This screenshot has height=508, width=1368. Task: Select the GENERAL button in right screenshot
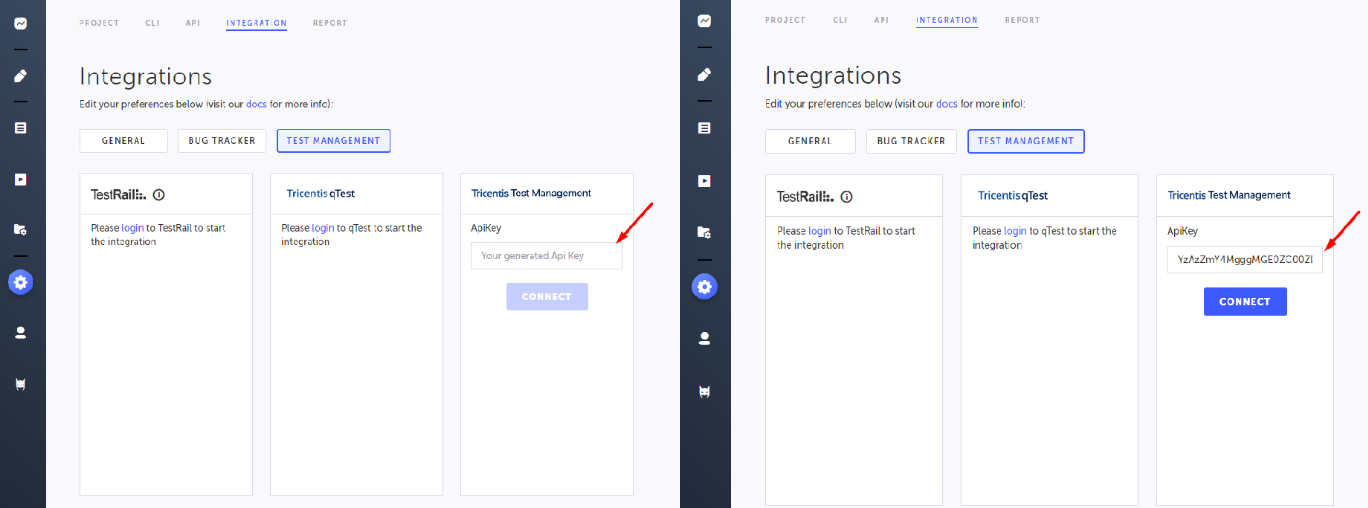click(x=810, y=141)
